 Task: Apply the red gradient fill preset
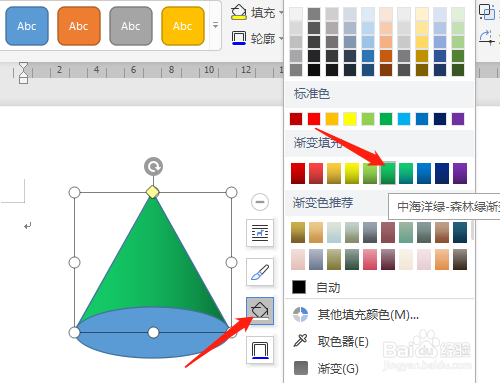(x=298, y=173)
